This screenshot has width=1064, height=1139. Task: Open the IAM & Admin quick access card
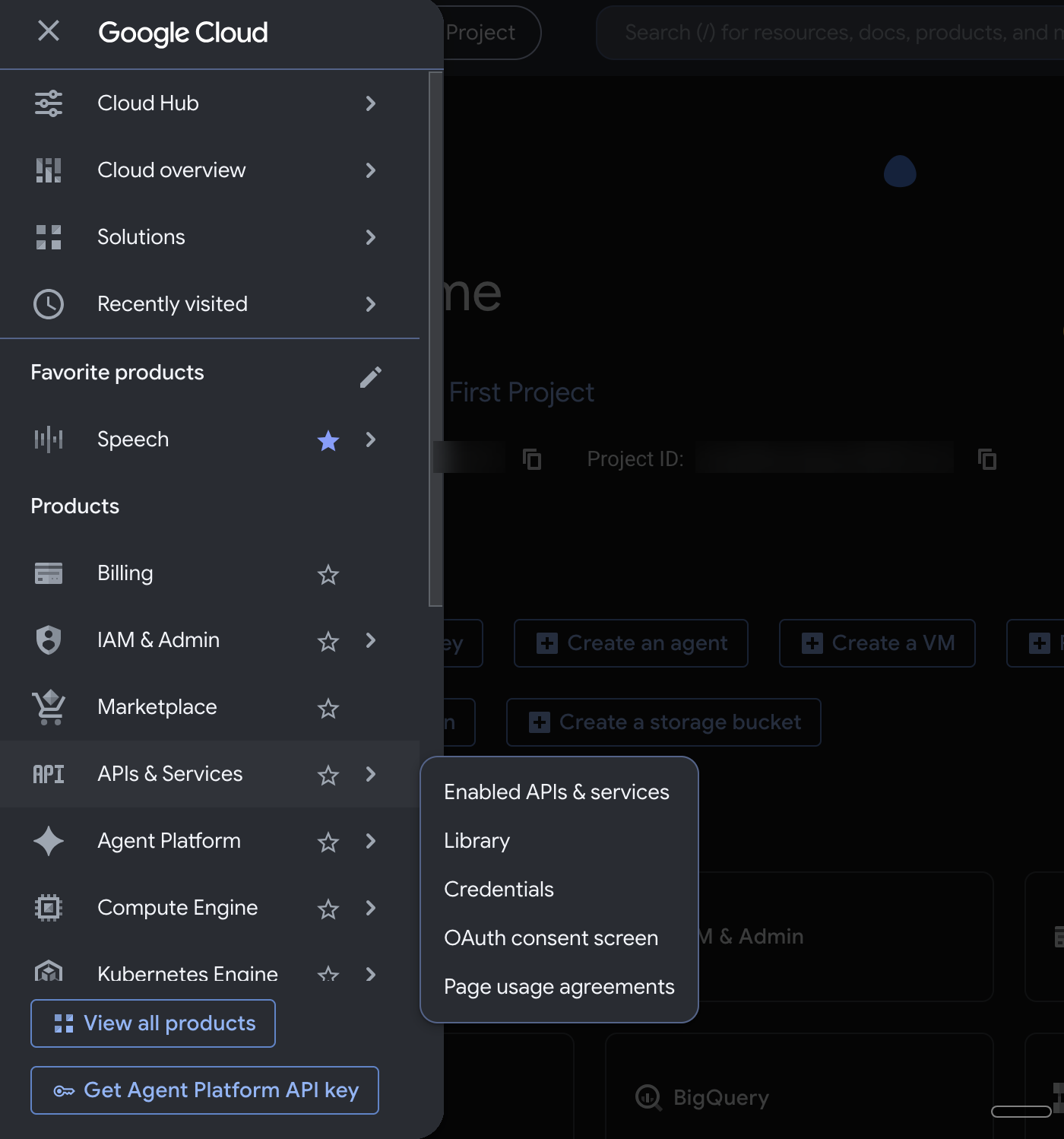845,937
